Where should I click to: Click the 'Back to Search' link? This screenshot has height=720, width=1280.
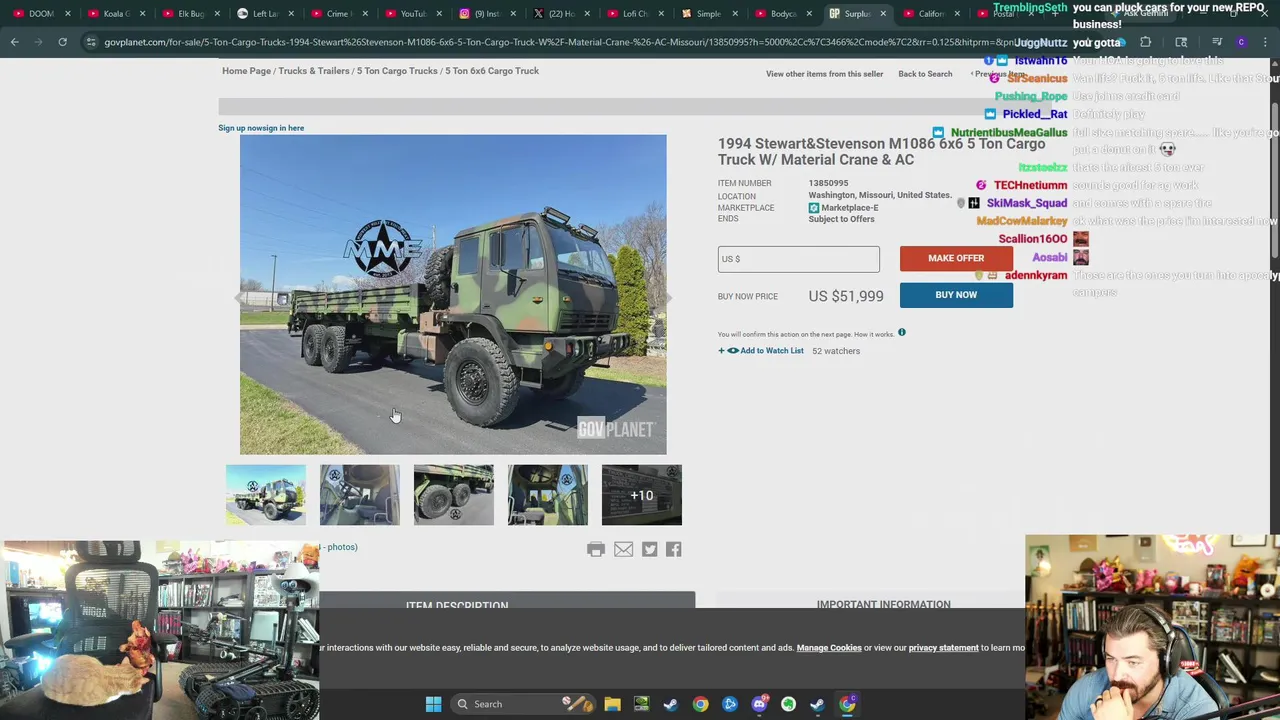click(925, 74)
